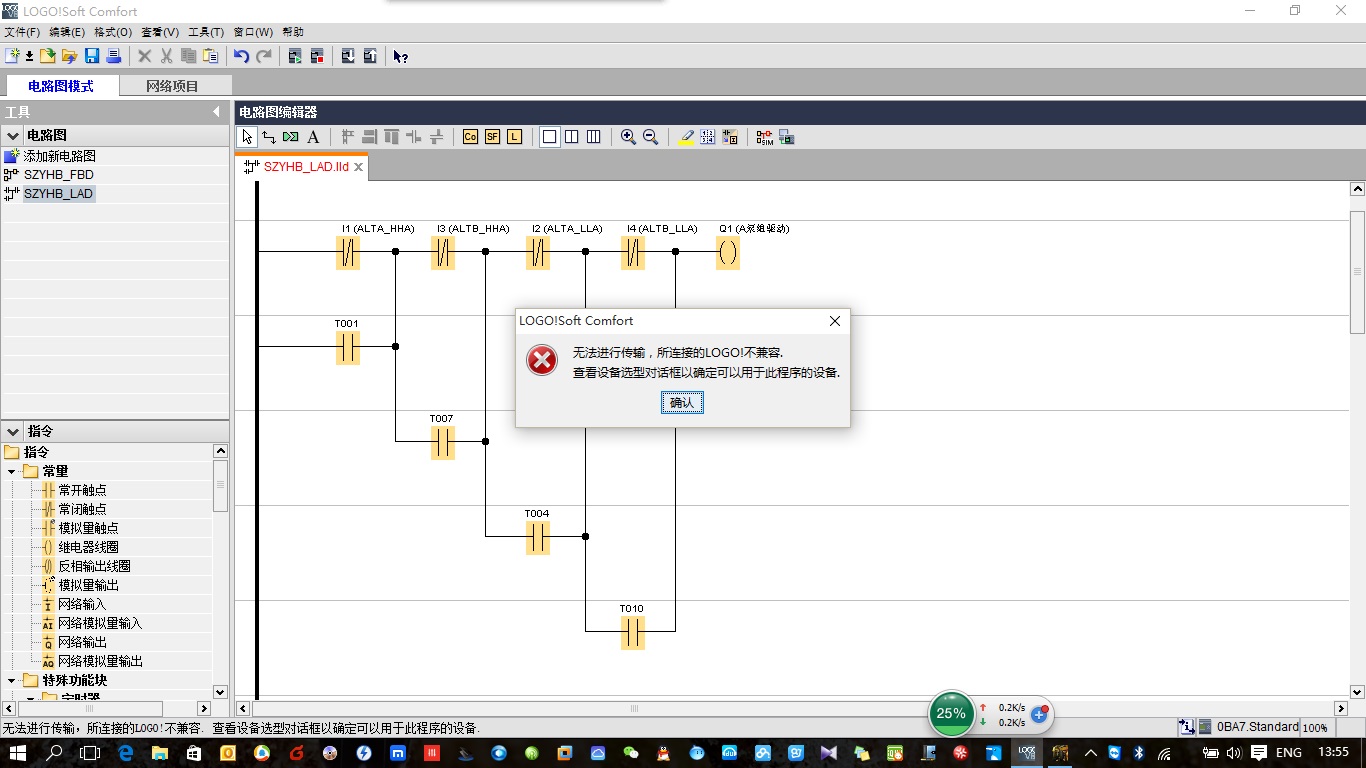This screenshot has width=1366, height=768.
Task: Zoom out of the ladder diagram
Action: pyautogui.click(x=650, y=137)
